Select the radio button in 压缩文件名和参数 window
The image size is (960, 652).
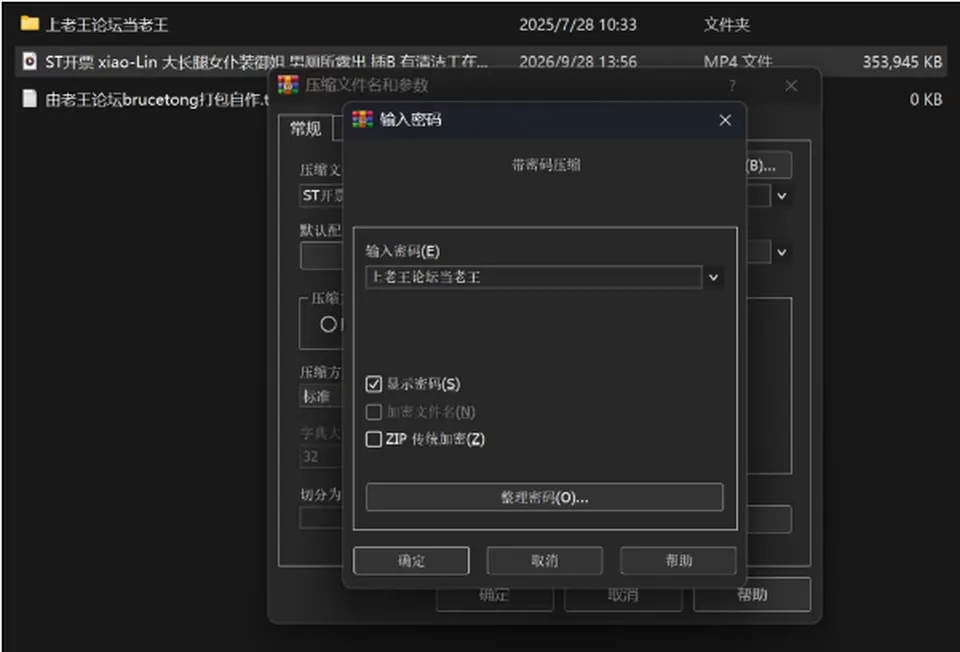pos(328,324)
